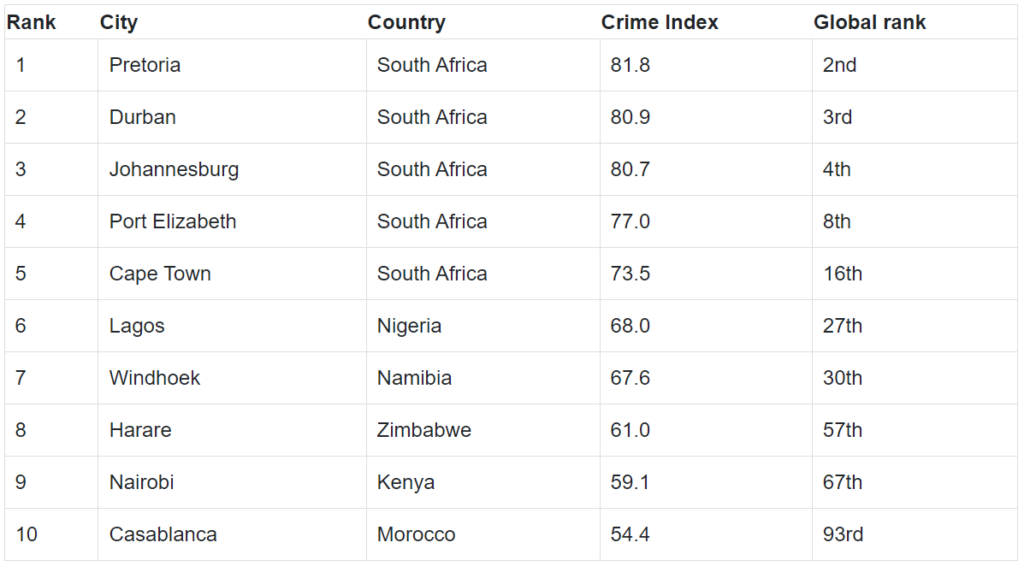Viewport: 1024px width, 572px height.
Task: Click the Harare city cell
Action: 140,430
